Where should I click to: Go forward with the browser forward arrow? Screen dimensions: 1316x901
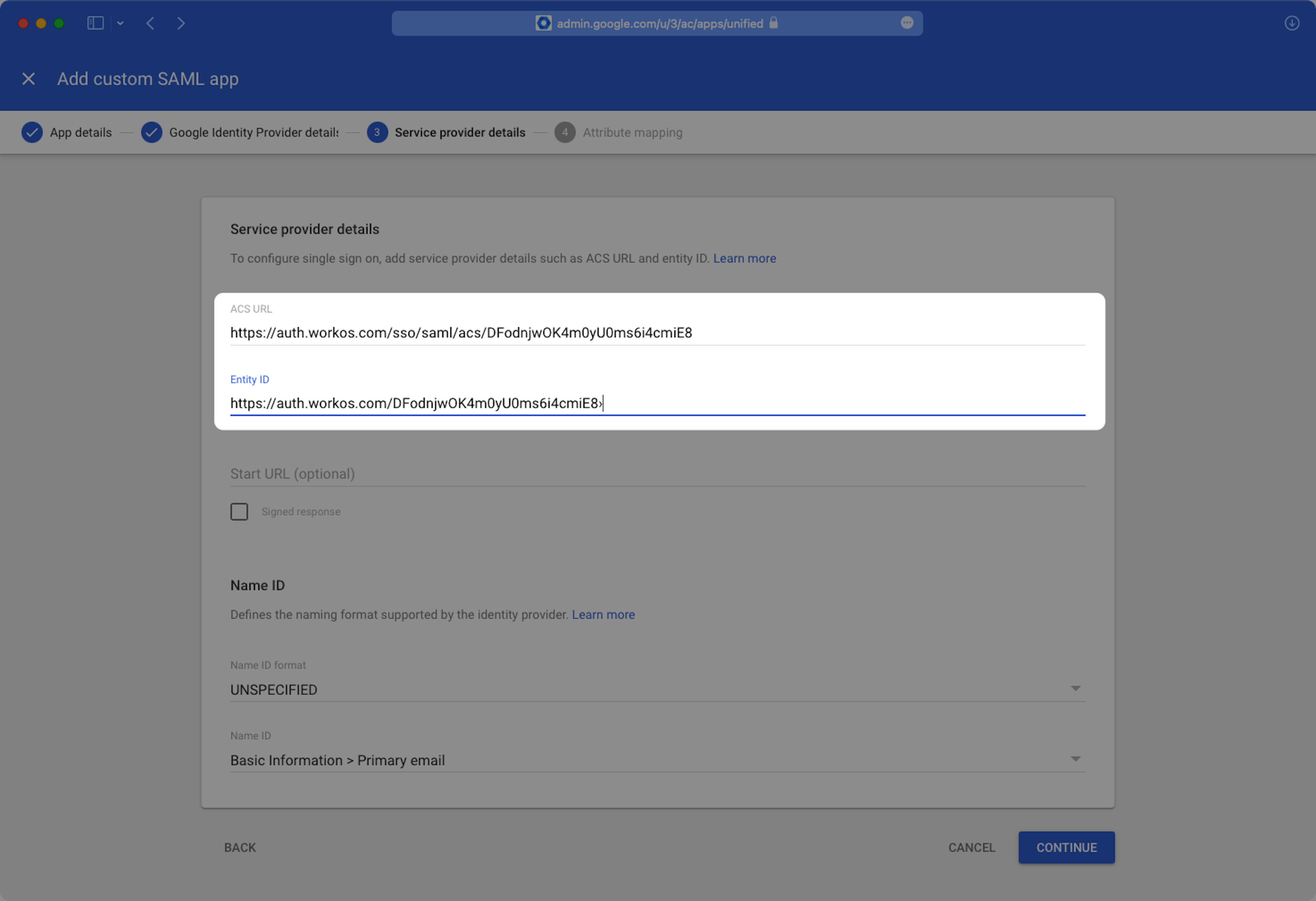(181, 23)
